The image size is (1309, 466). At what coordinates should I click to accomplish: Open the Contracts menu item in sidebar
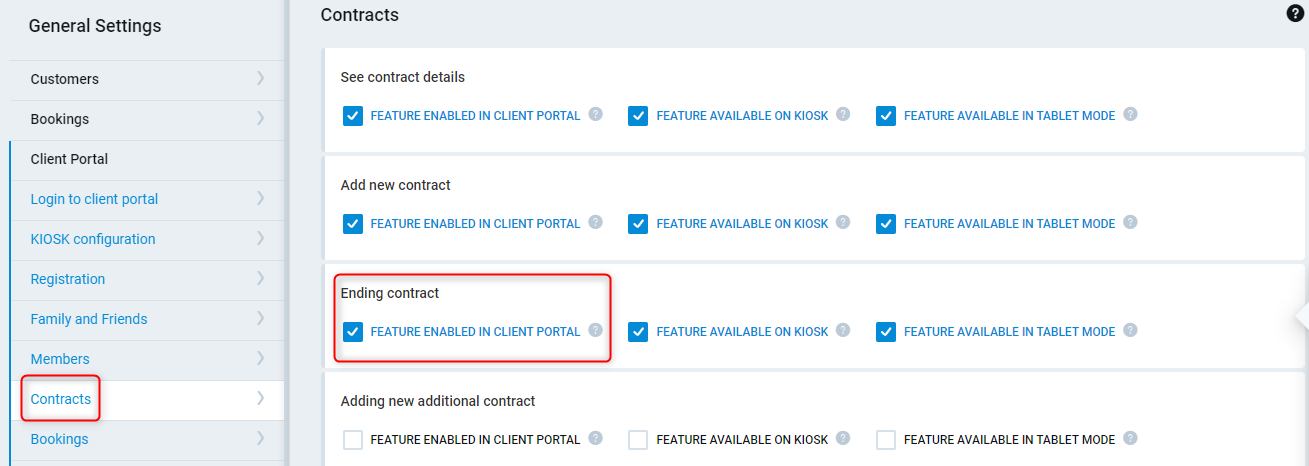pyautogui.click(x=61, y=399)
